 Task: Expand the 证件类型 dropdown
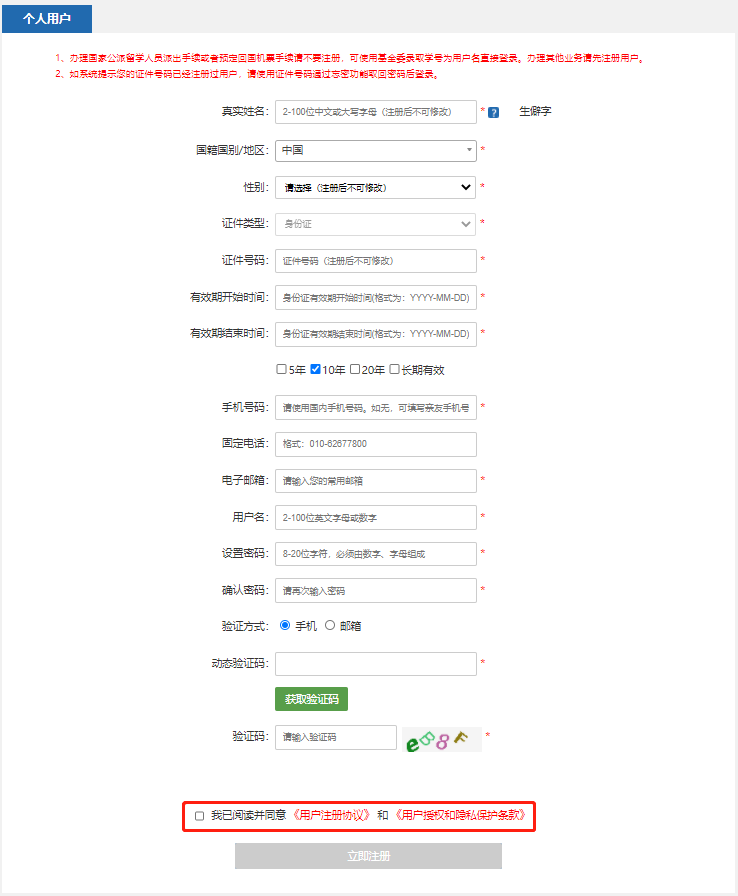coord(376,224)
